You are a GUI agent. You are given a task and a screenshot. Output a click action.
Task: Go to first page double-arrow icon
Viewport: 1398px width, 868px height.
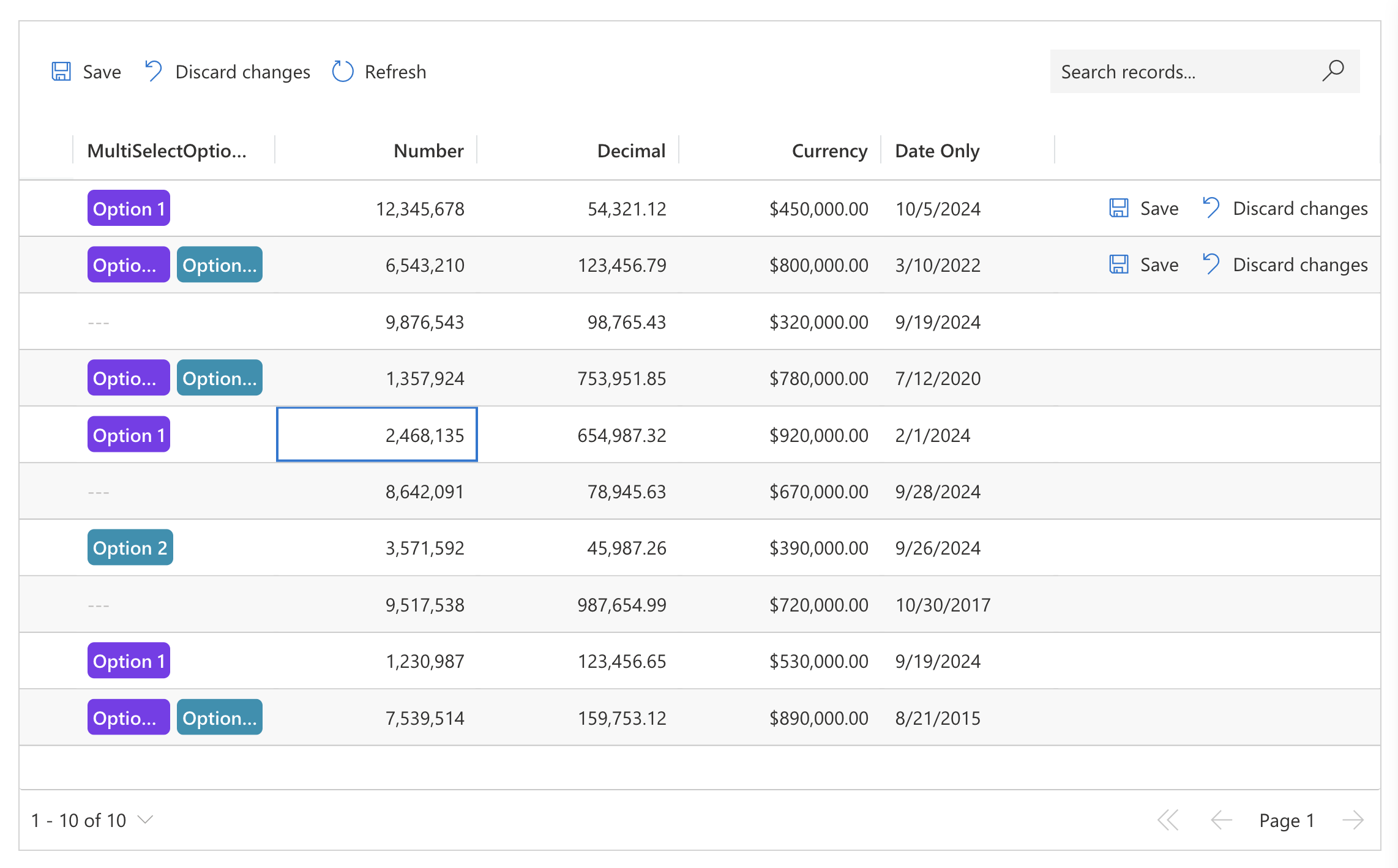1168,820
